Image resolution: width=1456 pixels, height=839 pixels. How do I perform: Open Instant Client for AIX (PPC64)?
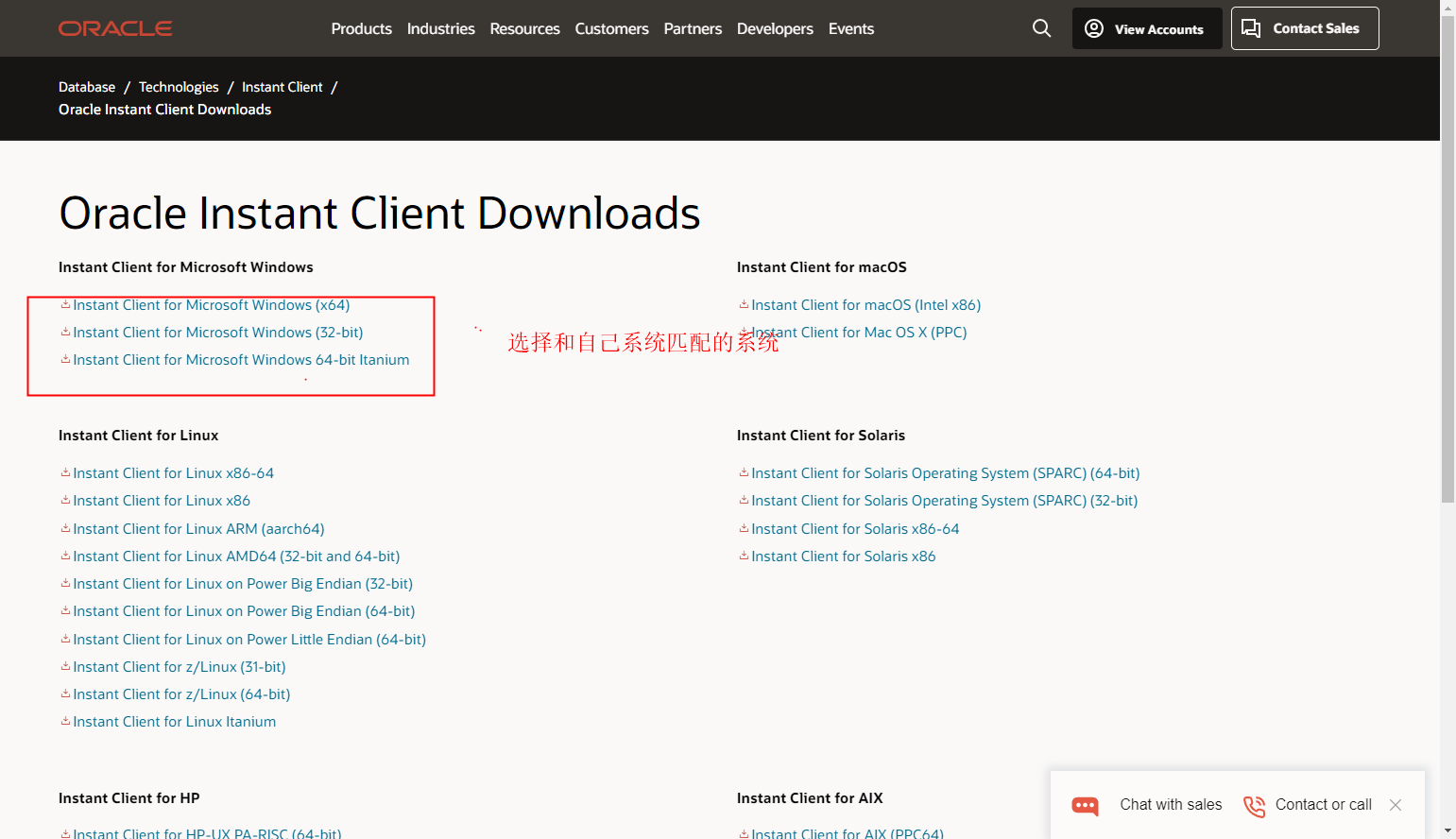click(x=848, y=832)
